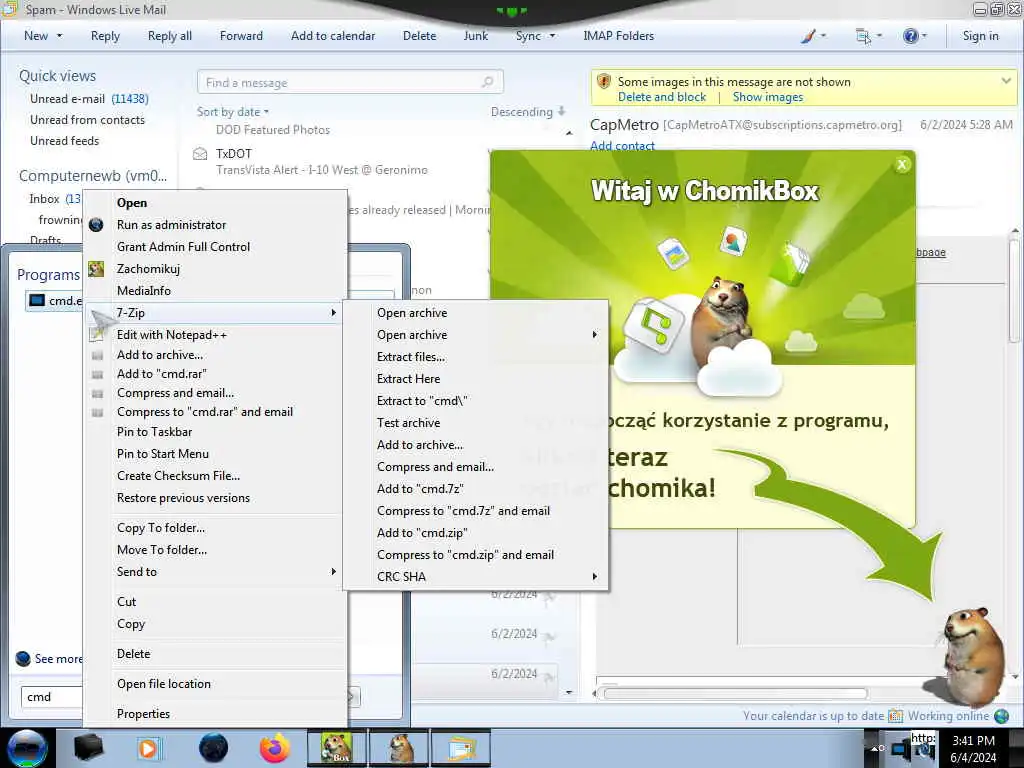
Task: Click the help question mark icon
Action: click(x=910, y=36)
